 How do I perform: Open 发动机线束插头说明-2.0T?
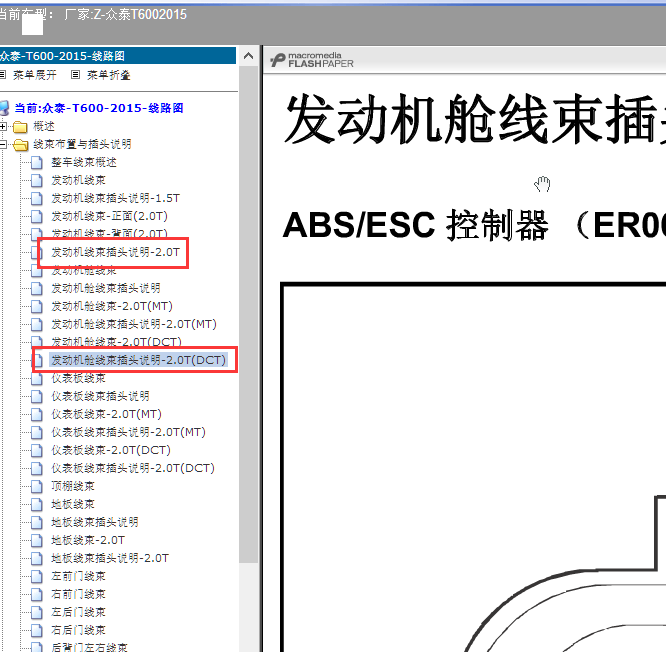click(116, 252)
